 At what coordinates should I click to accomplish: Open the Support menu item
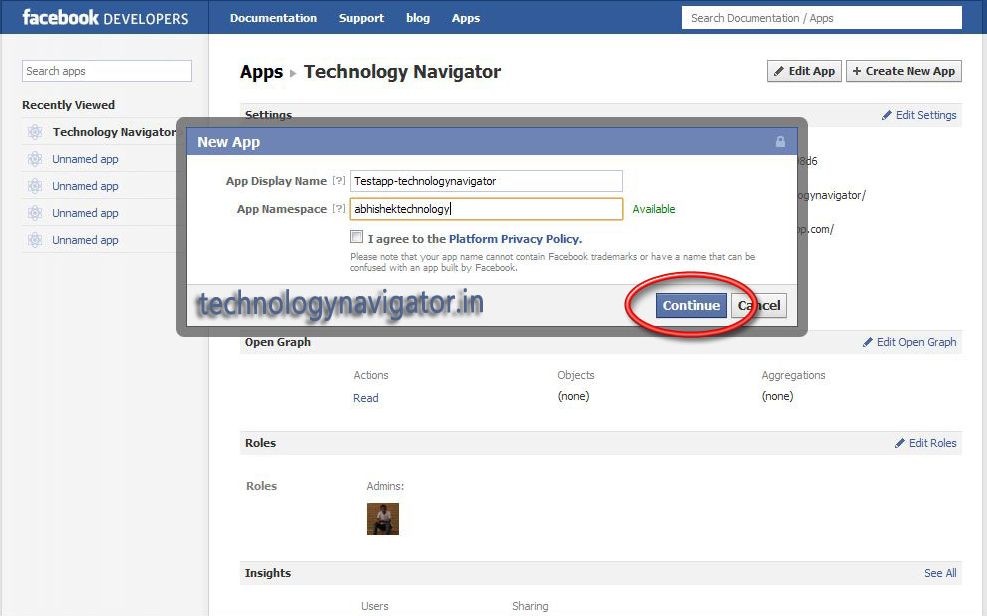(x=361, y=18)
